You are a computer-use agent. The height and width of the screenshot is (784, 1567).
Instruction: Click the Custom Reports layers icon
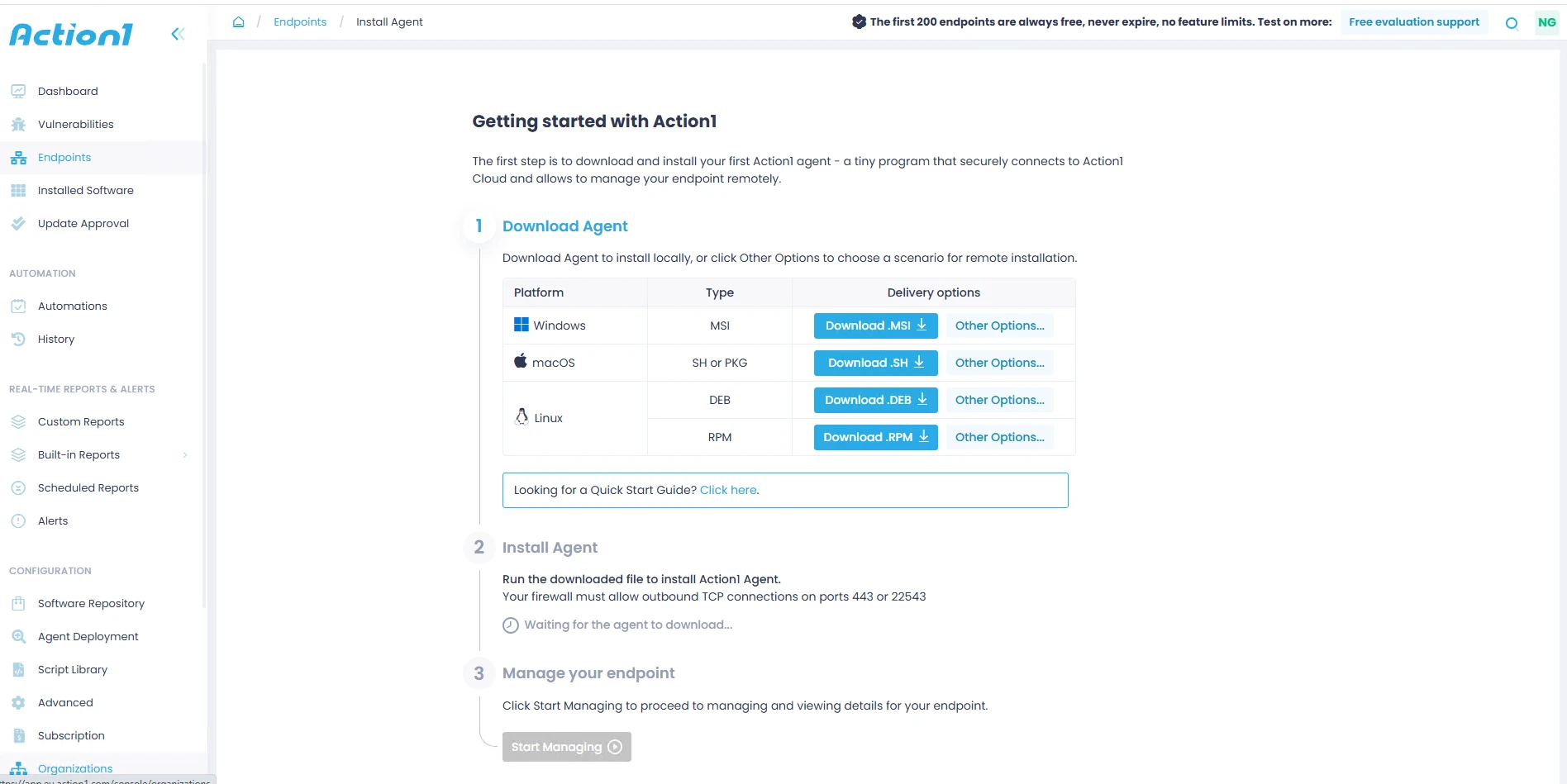(18, 422)
